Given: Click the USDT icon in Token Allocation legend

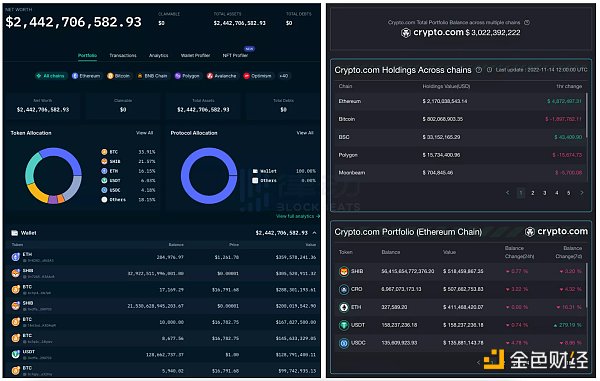Looking at the screenshot, I should pos(104,181).
